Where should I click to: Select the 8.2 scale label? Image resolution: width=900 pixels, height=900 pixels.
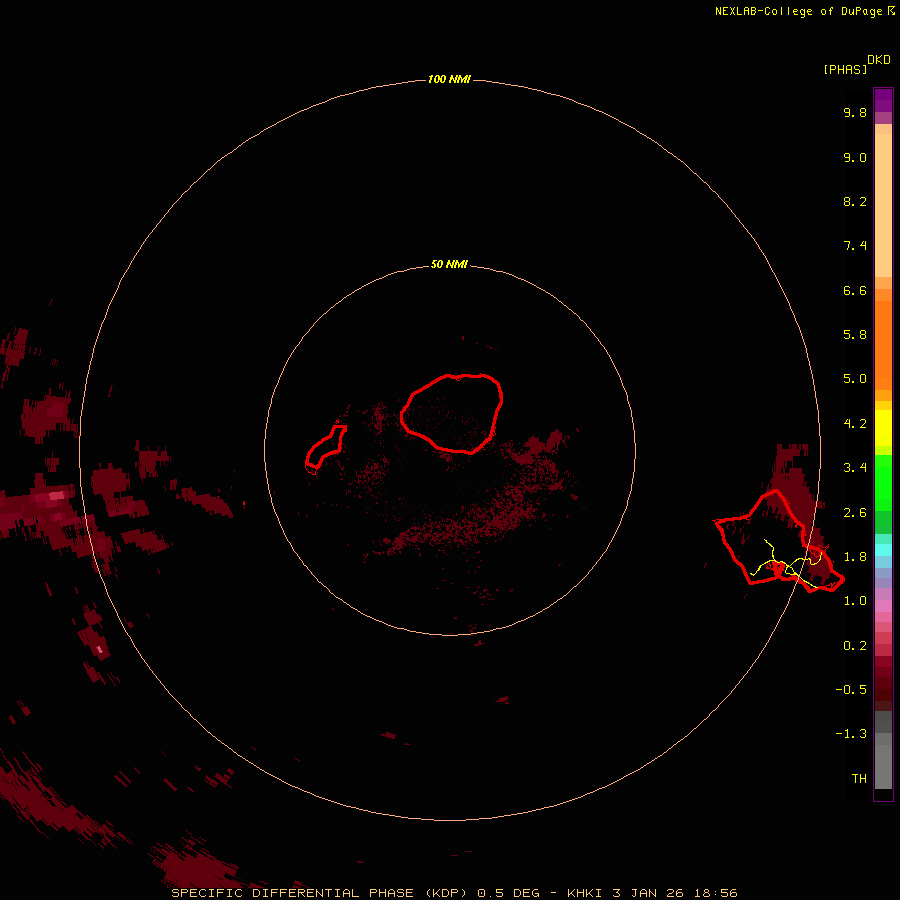click(855, 201)
